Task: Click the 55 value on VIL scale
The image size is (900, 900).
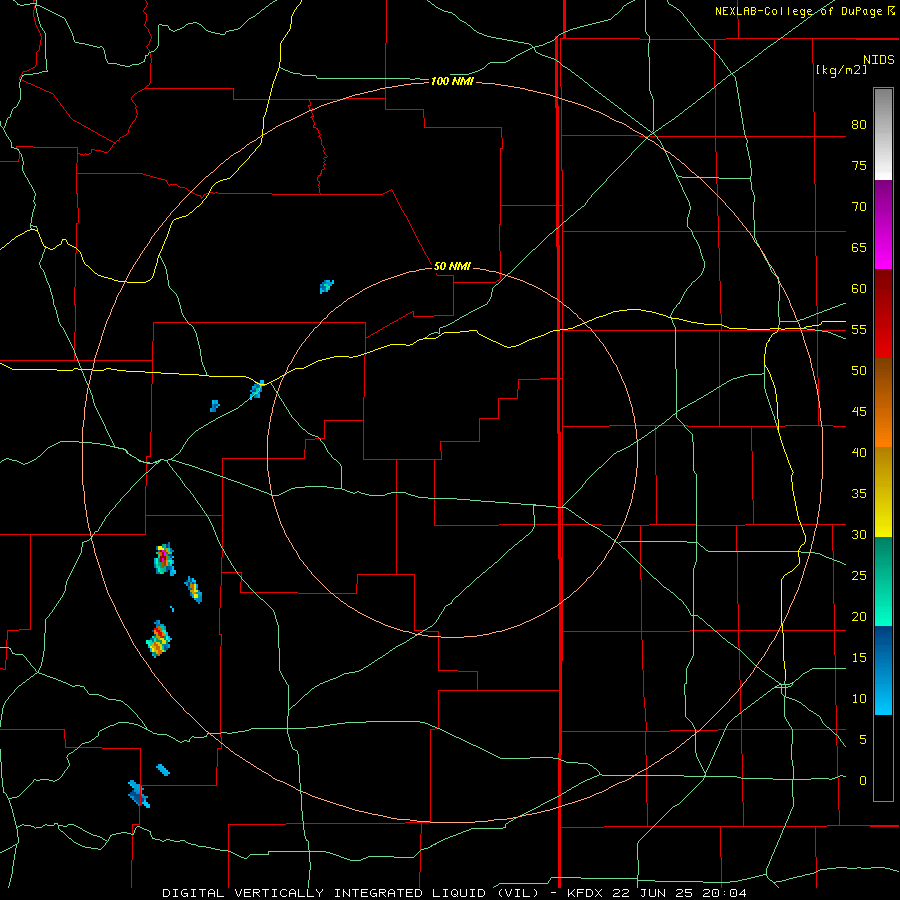Action: [x=859, y=329]
